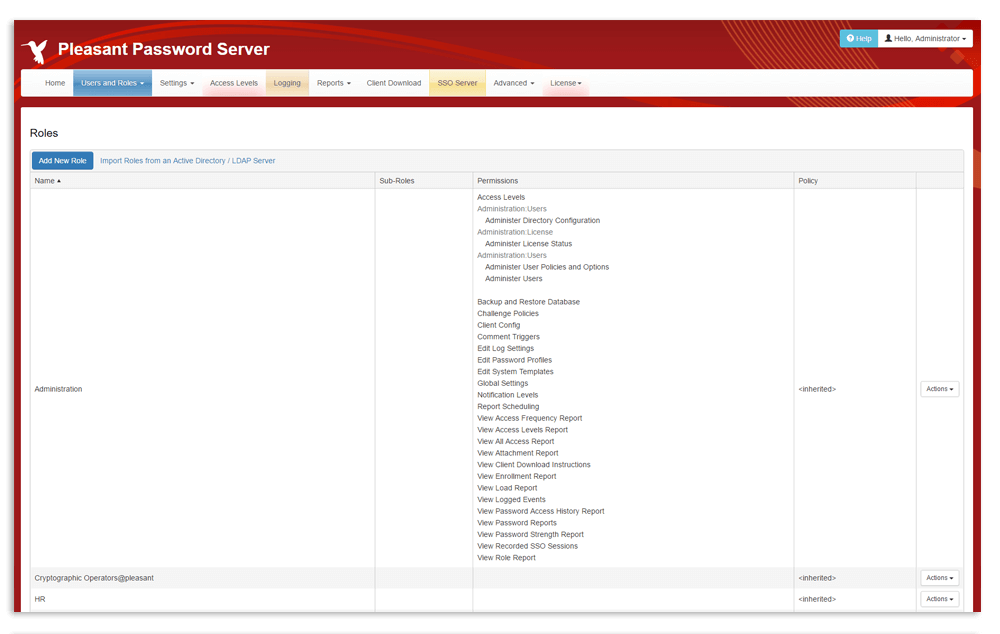Open the Settings dropdown menu
This screenshot has height=634, width=1000.
177,83
